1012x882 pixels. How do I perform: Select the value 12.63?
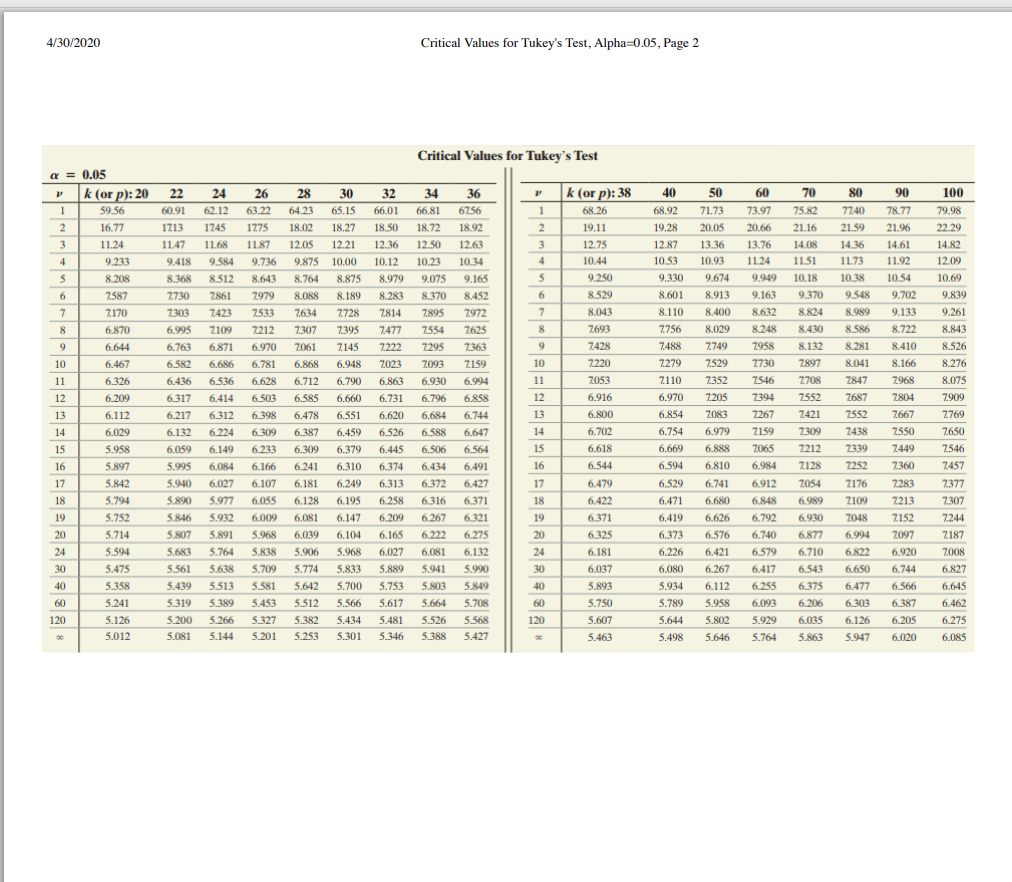coord(471,245)
